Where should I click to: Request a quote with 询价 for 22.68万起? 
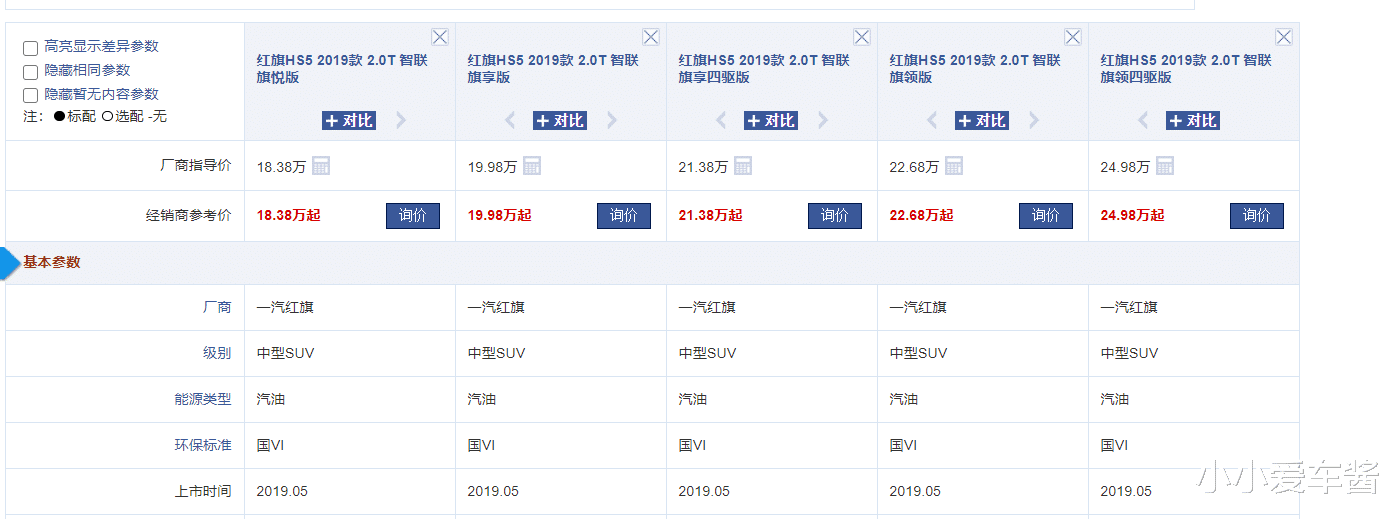tap(1046, 215)
